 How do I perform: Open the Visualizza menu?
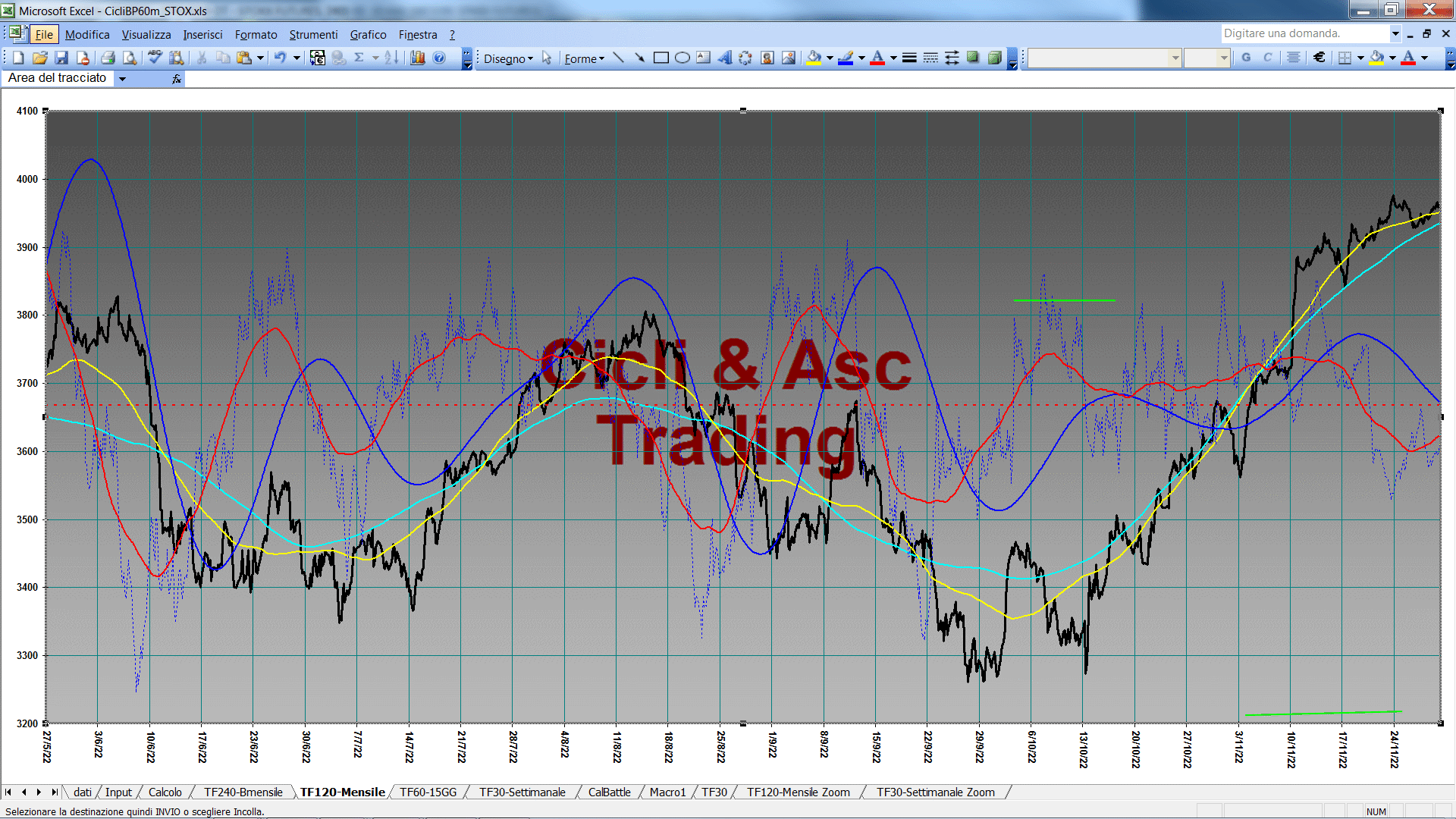pyautogui.click(x=146, y=34)
